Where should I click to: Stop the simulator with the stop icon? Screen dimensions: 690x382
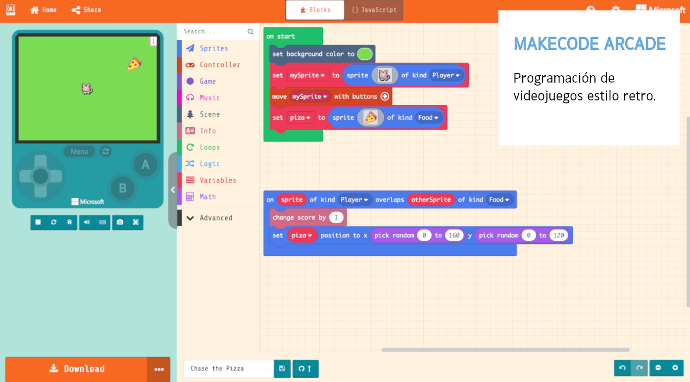point(38,222)
